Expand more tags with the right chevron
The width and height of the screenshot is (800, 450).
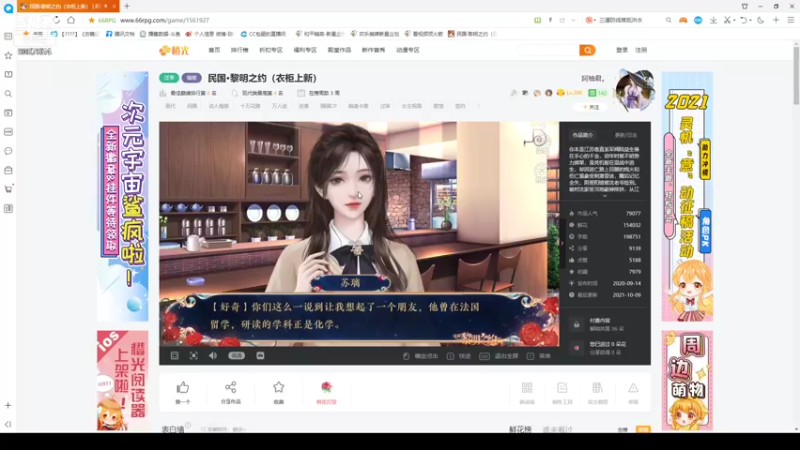pos(478,106)
